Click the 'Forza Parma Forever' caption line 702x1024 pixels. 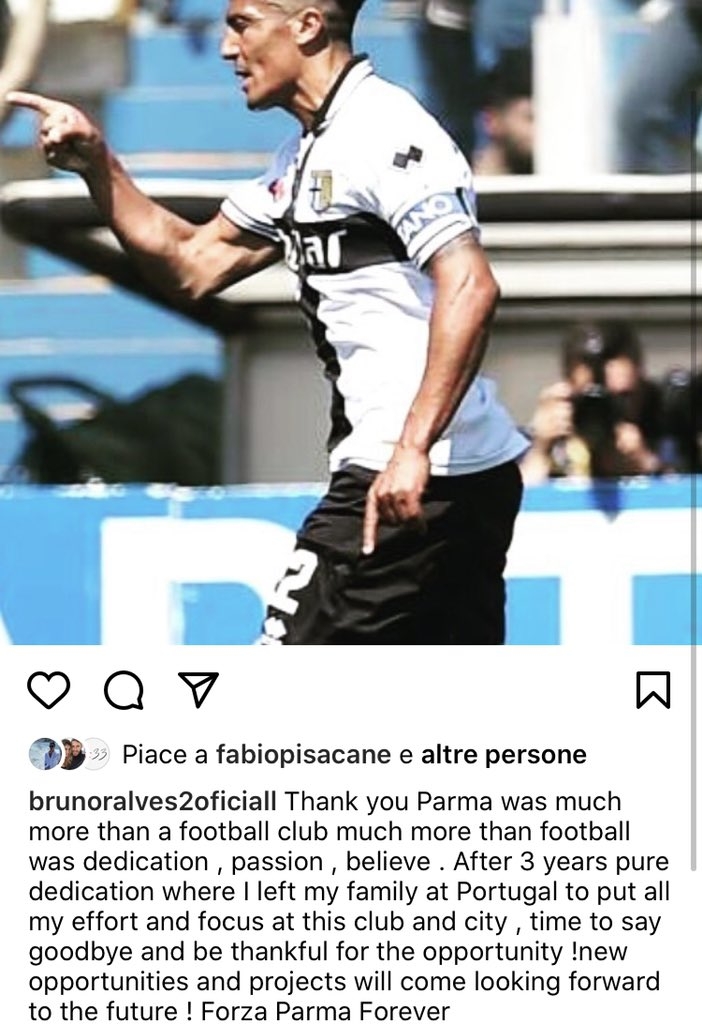pos(325,1011)
